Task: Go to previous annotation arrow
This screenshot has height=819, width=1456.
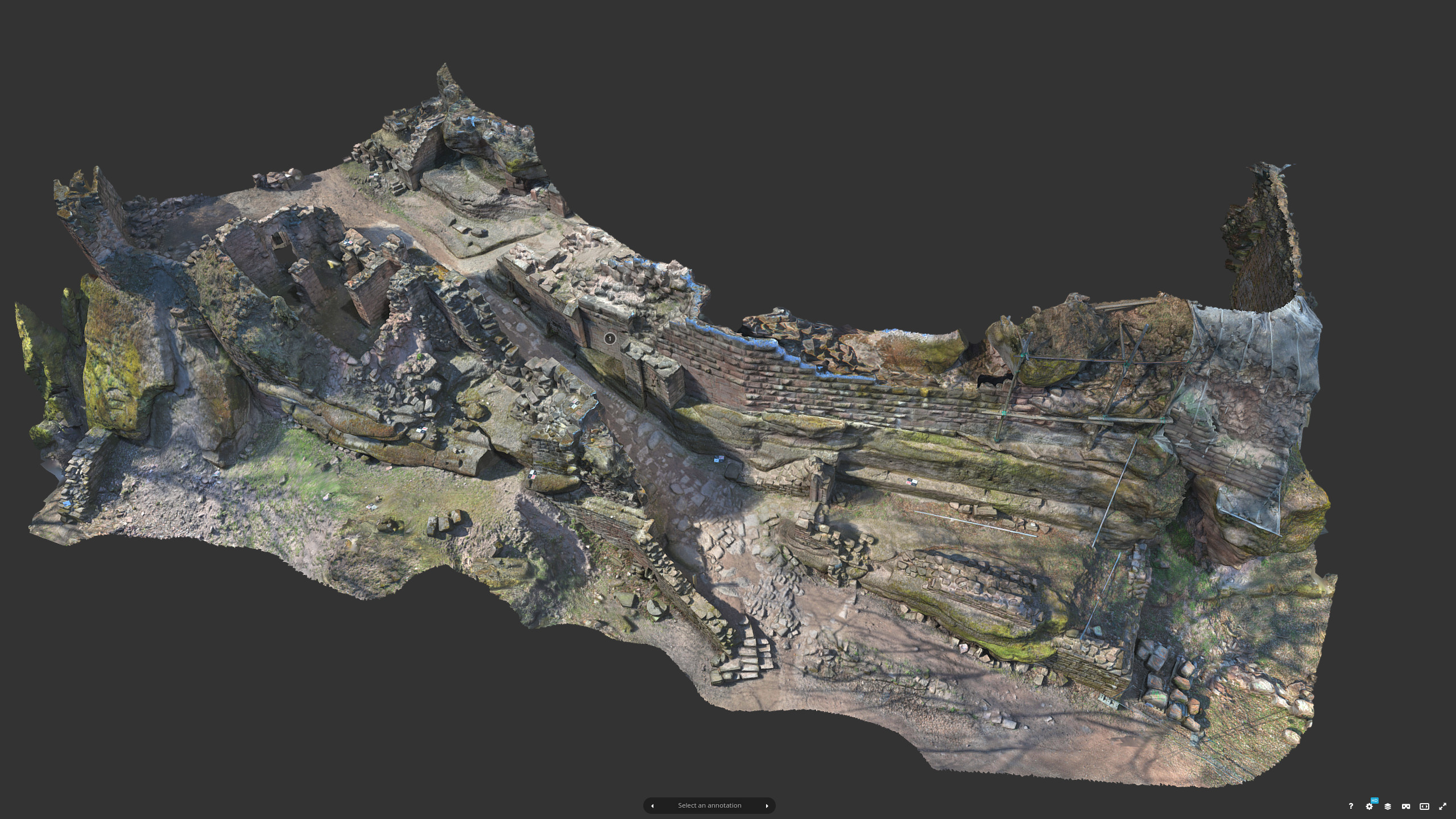Action: point(652,805)
